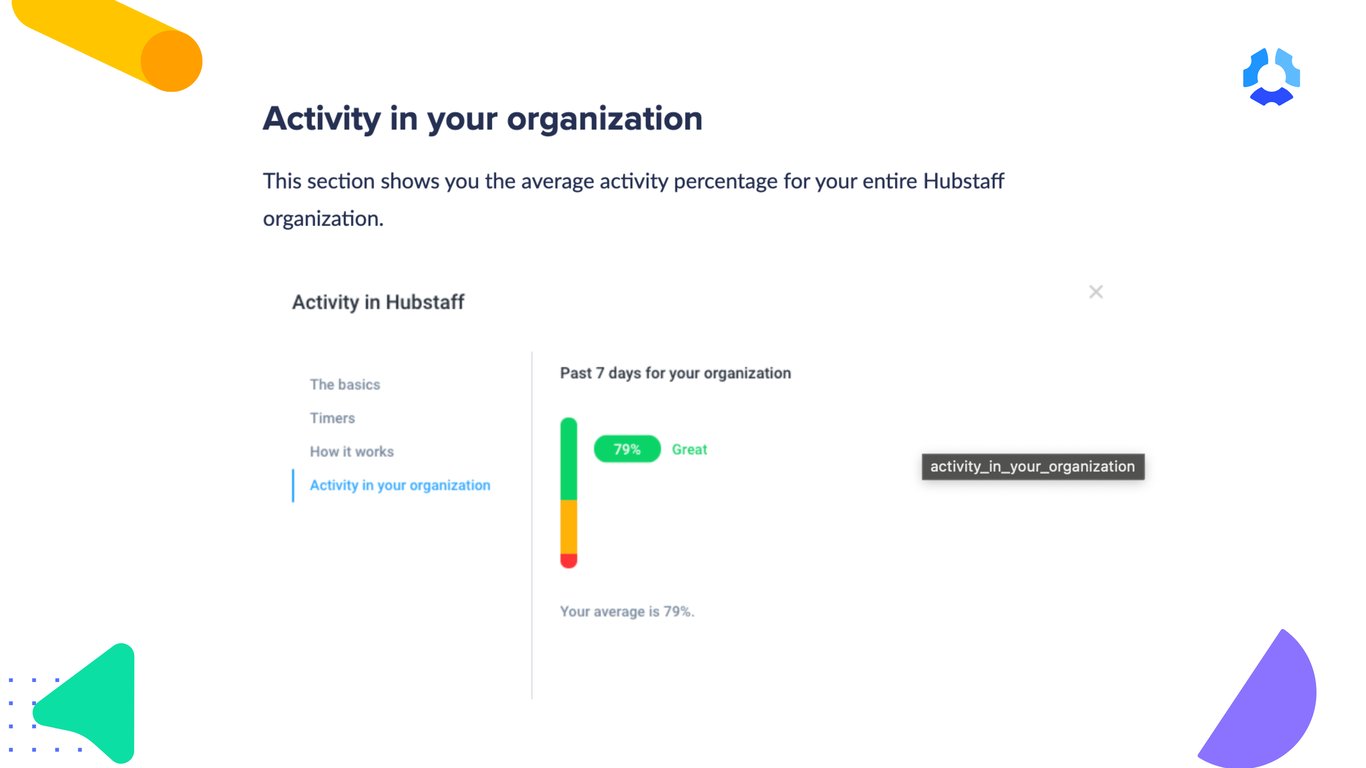
Task: Click the purple semicircle shape
Action: pyautogui.click(x=1260, y=700)
